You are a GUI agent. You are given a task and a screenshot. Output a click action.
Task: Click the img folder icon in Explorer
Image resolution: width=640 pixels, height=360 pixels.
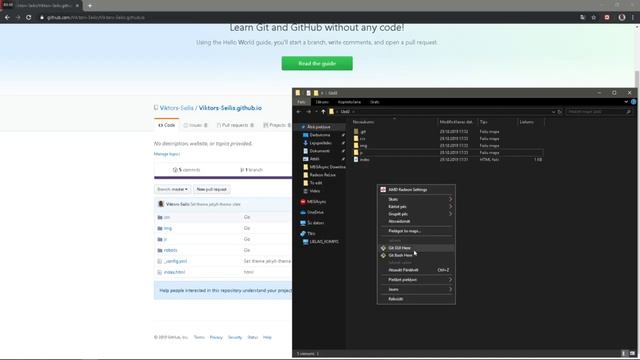(x=356, y=145)
